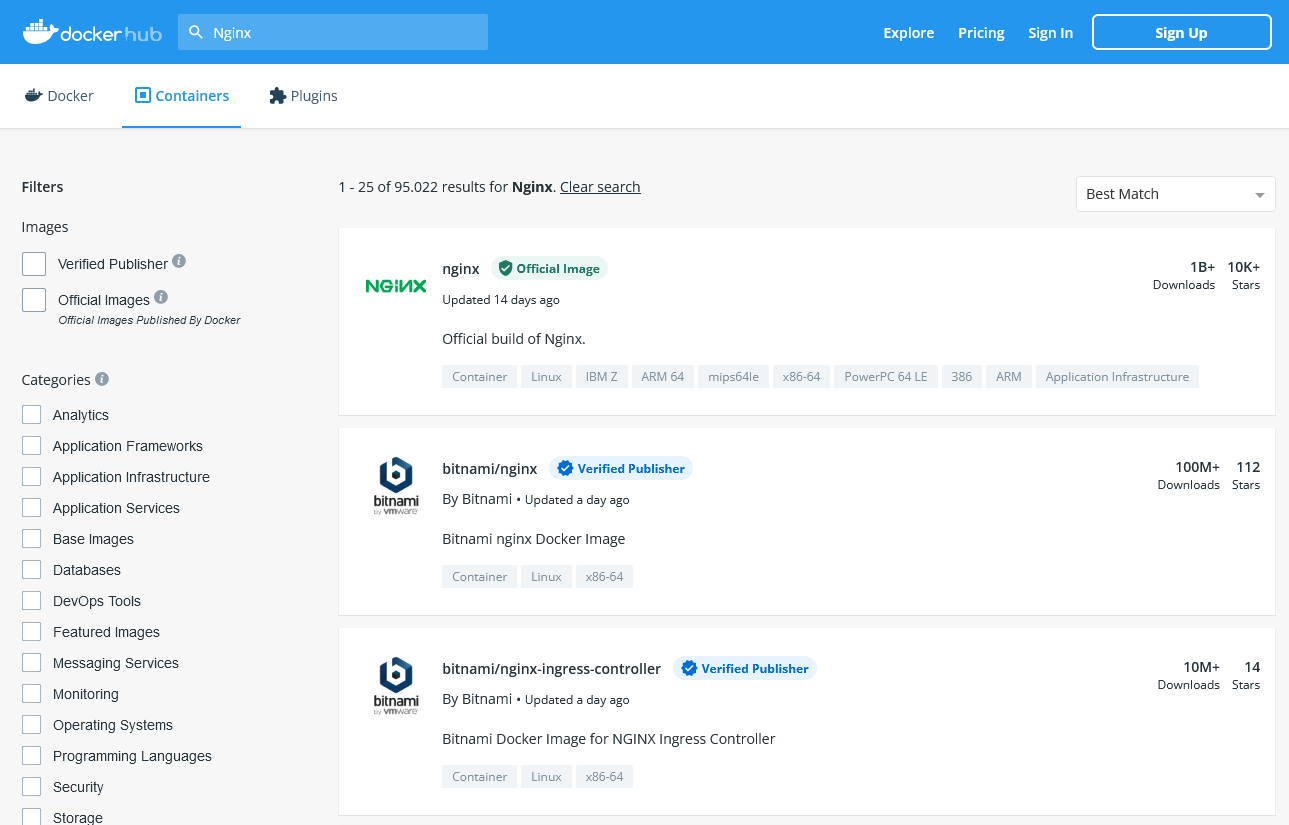Check the Official Images filter

coord(34,300)
